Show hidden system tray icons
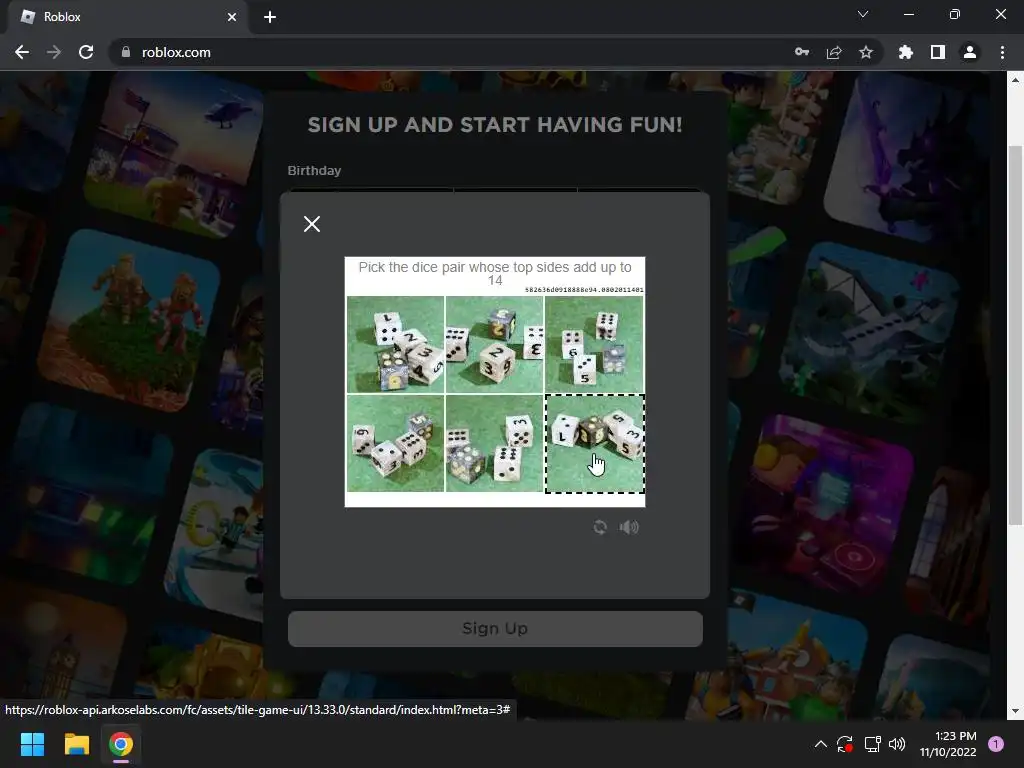The height and width of the screenshot is (768, 1024). (821, 744)
